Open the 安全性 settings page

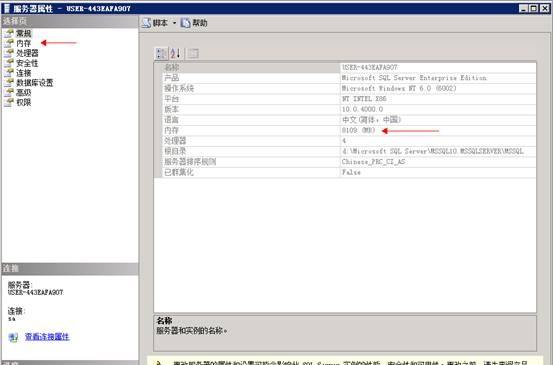[27, 63]
